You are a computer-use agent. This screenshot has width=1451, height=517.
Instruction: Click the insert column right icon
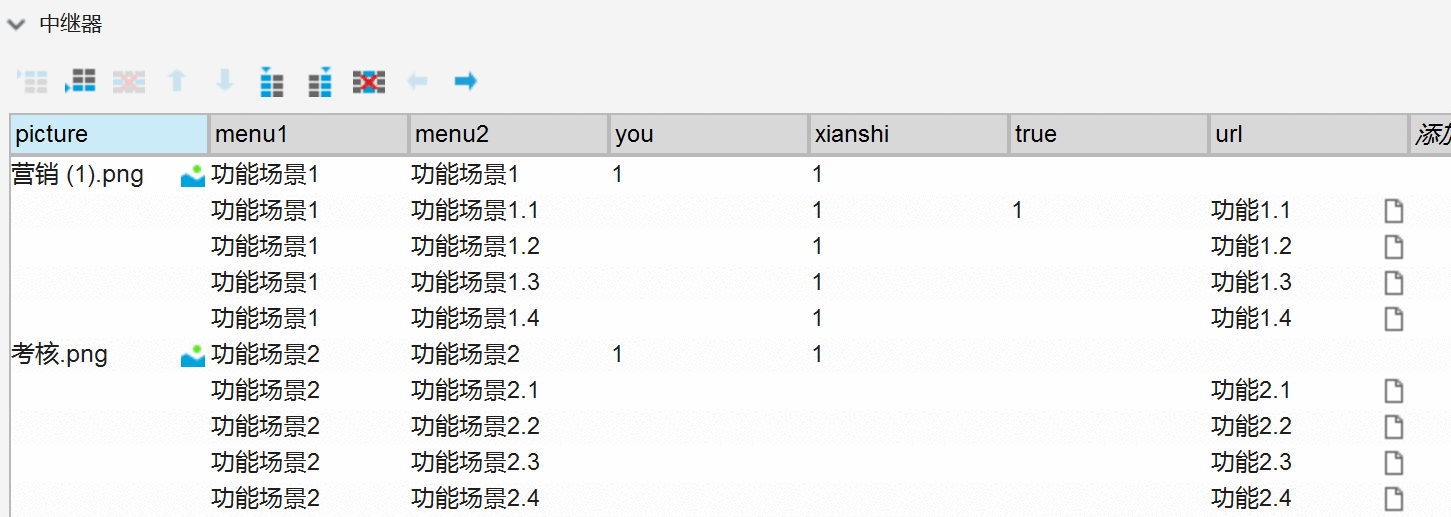(x=320, y=82)
